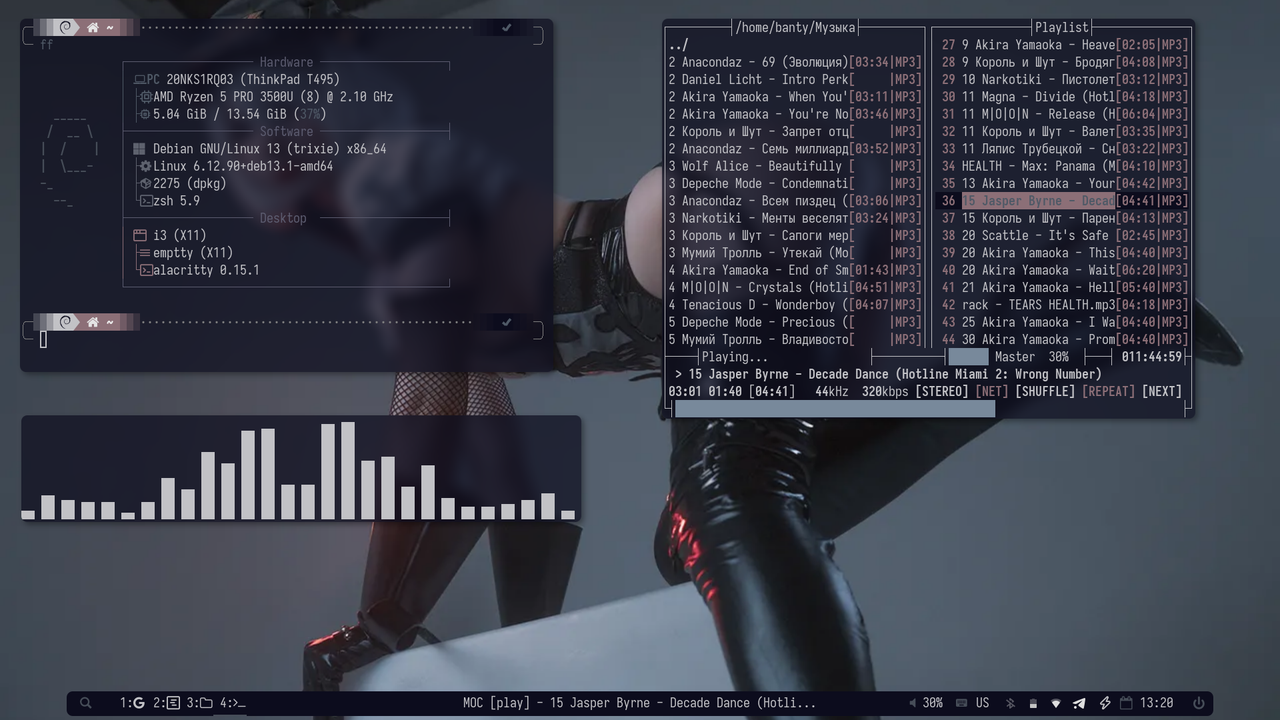Click the package icon beside 2275 (dpkg)
Viewport: 1280px width, 720px height.
(x=146, y=183)
